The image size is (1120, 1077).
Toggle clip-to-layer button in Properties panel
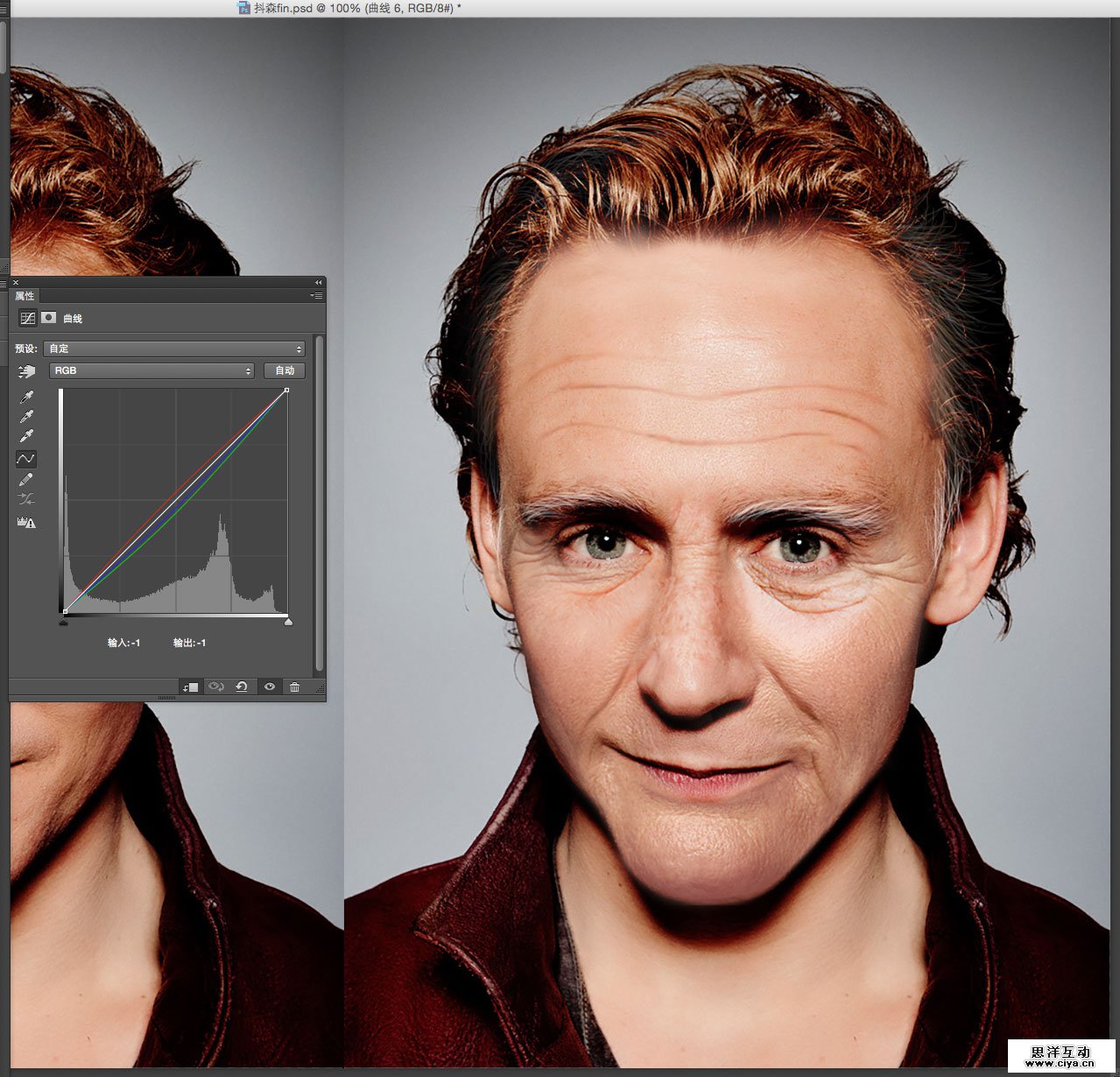[x=190, y=687]
